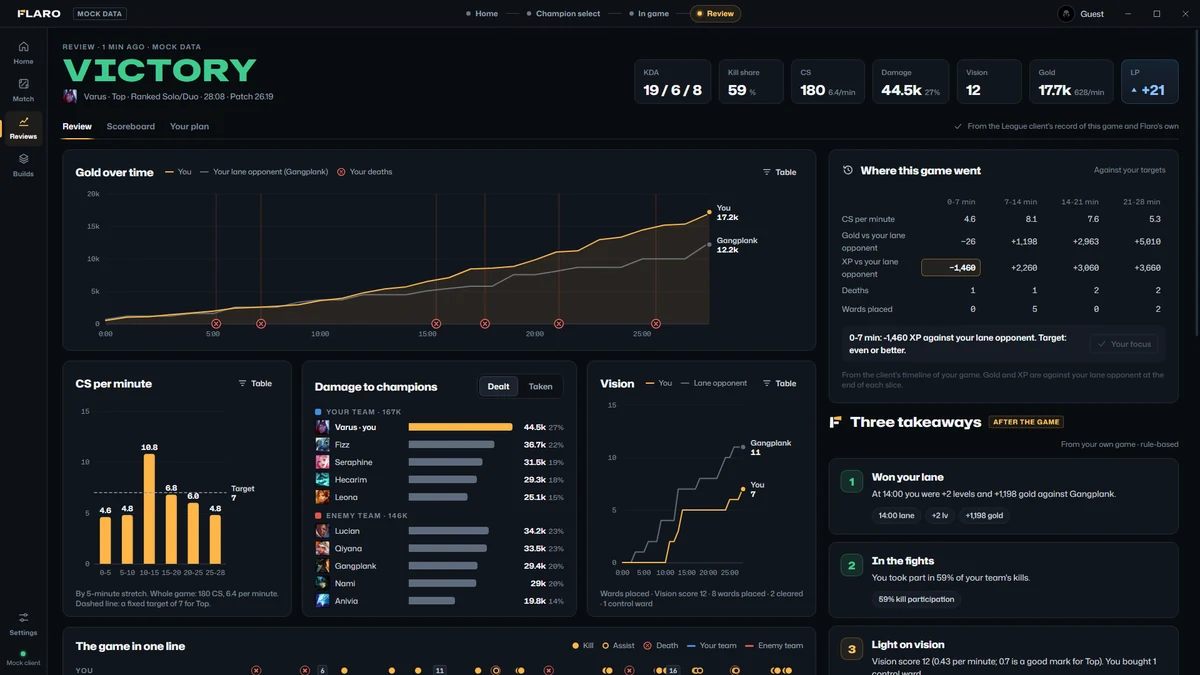Click the Varus damage bar at 44.5k
The height and width of the screenshot is (675, 1200).
(x=460, y=427)
